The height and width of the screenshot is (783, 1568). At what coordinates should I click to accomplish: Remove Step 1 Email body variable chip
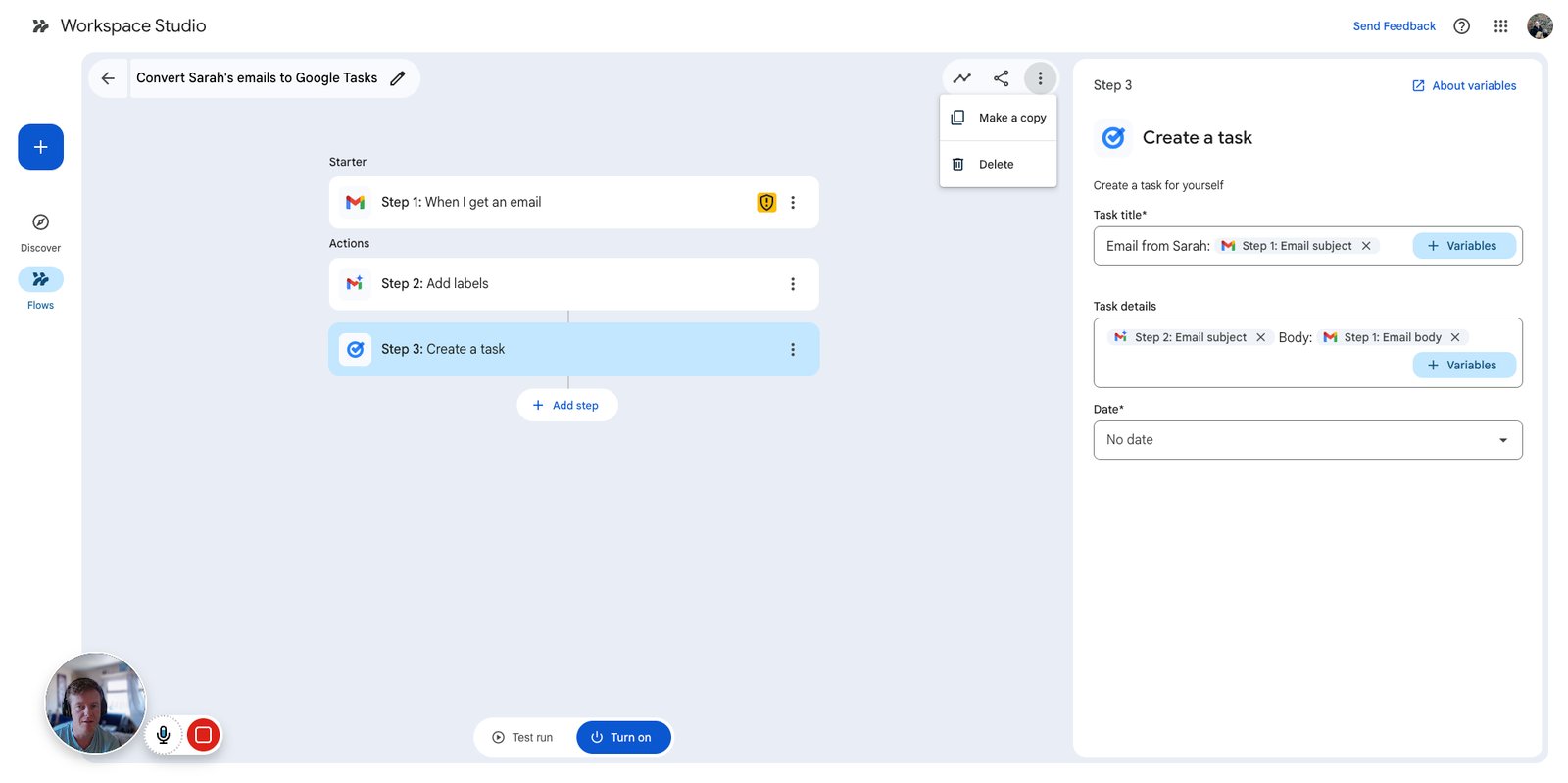[x=1455, y=337]
